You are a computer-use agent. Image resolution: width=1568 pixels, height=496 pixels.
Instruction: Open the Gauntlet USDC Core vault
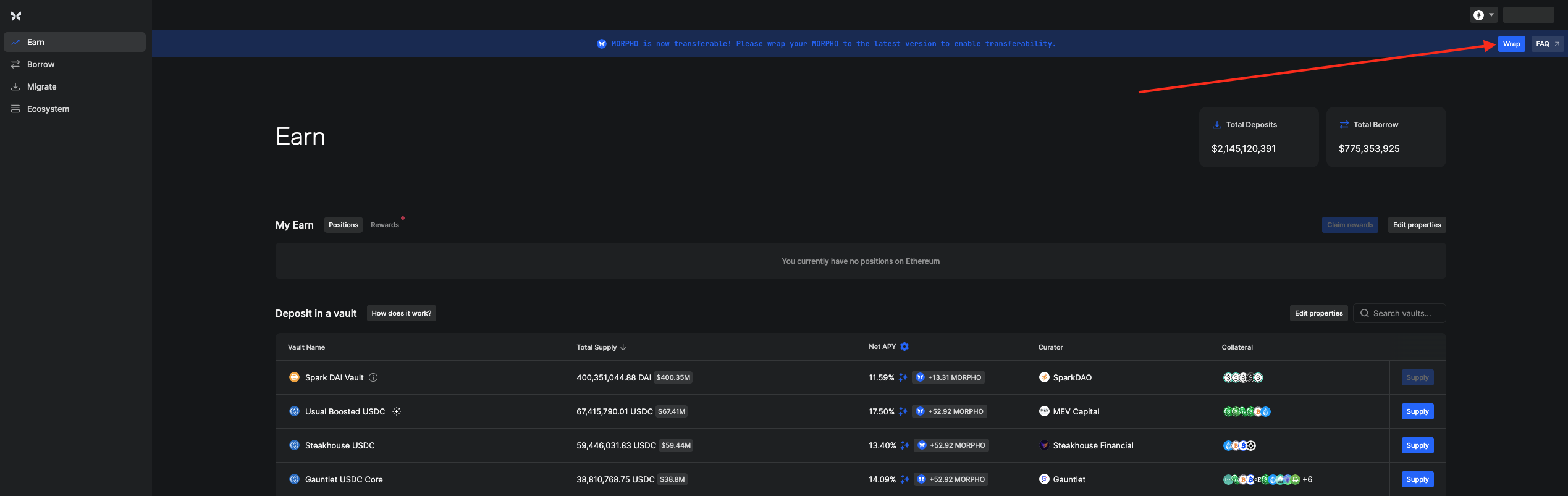click(x=861, y=479)
